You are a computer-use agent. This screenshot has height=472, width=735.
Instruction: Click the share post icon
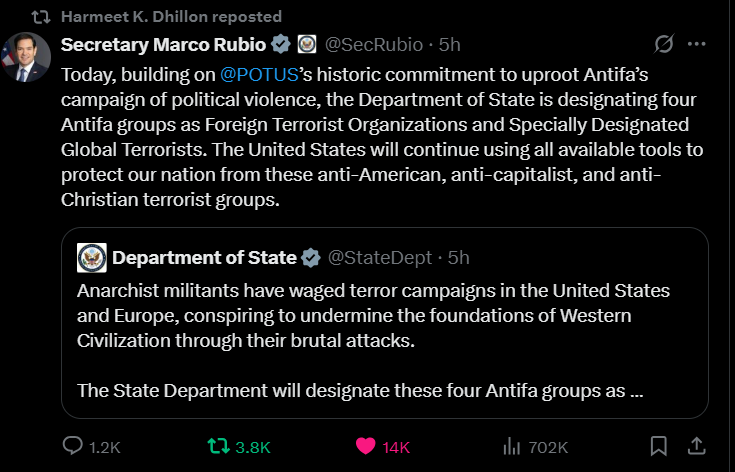tap(699, 446)
